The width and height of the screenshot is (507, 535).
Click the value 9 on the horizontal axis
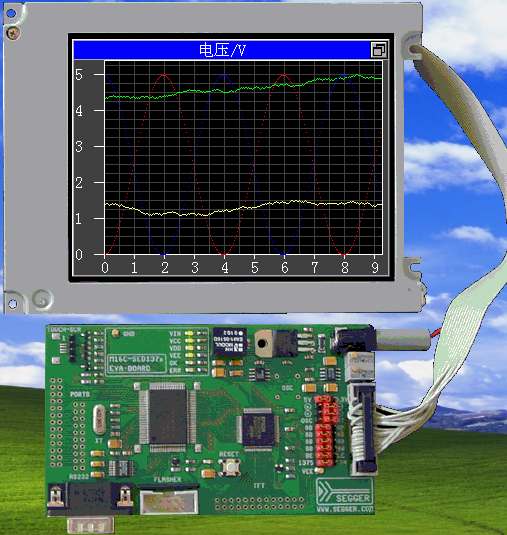coord(375,268)
